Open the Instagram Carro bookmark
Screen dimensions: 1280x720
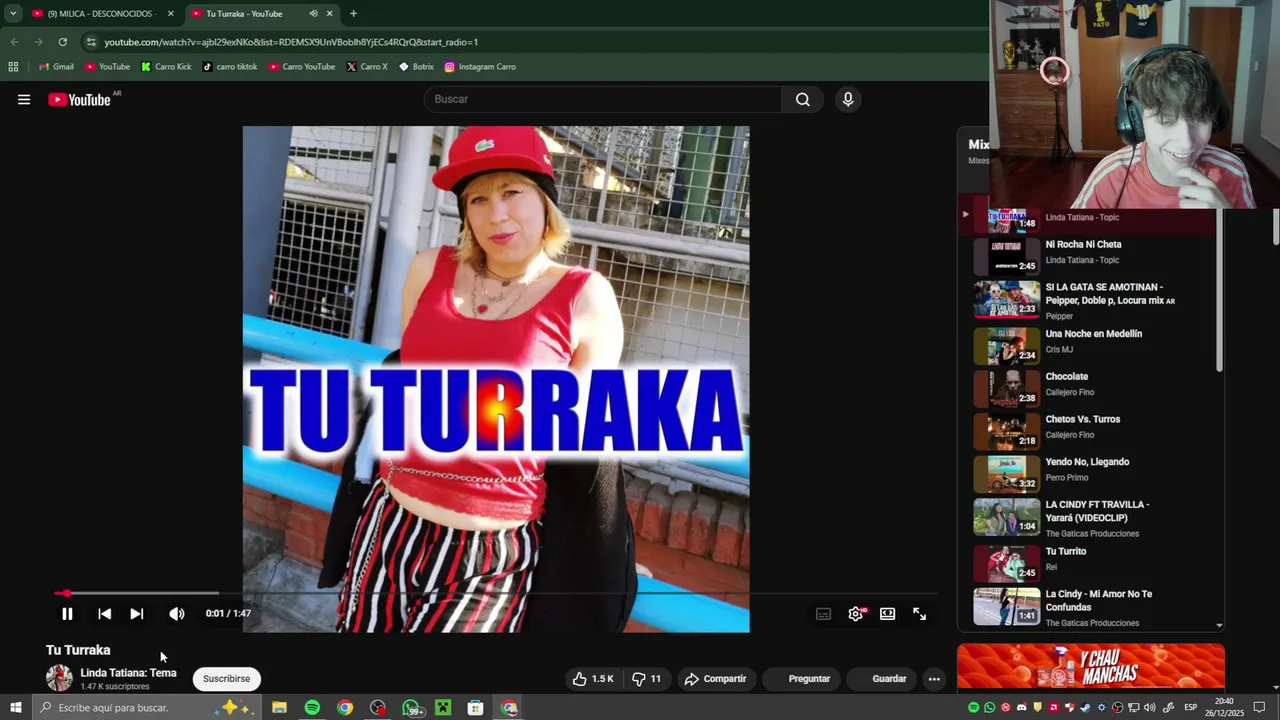point(480,67)
